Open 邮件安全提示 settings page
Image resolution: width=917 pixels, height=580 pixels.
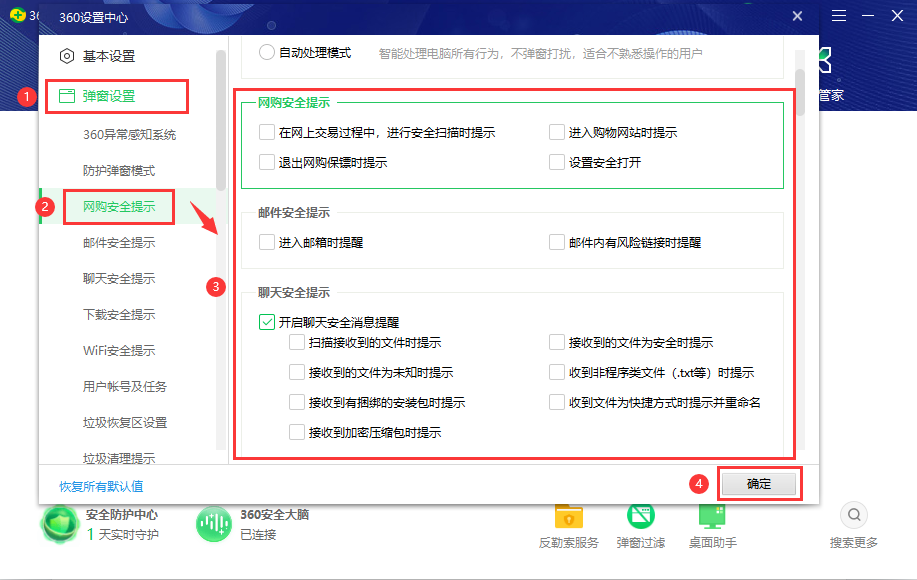[x=119, y=242]
